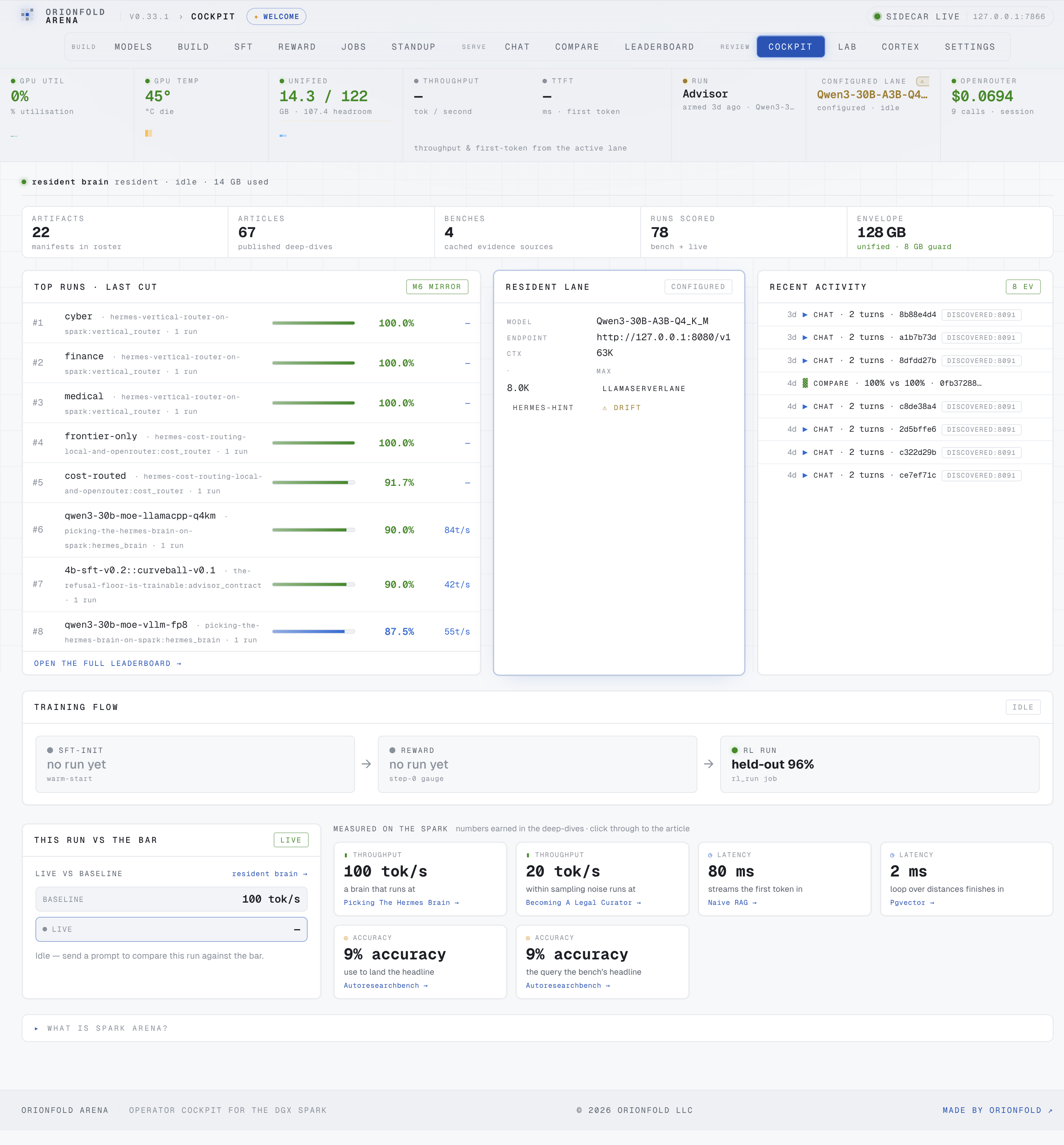1064x1145 pixels.
Task: Click the drift warning triangle icon
Action: click(604, 408)
